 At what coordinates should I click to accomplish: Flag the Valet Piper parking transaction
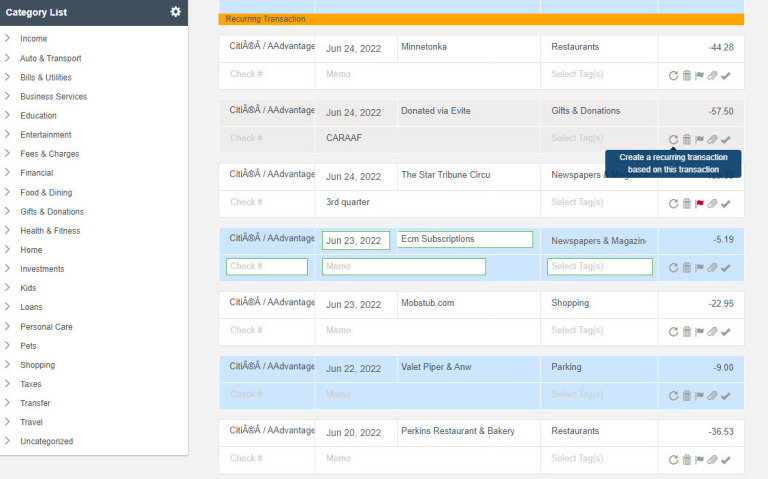point(699,396)
